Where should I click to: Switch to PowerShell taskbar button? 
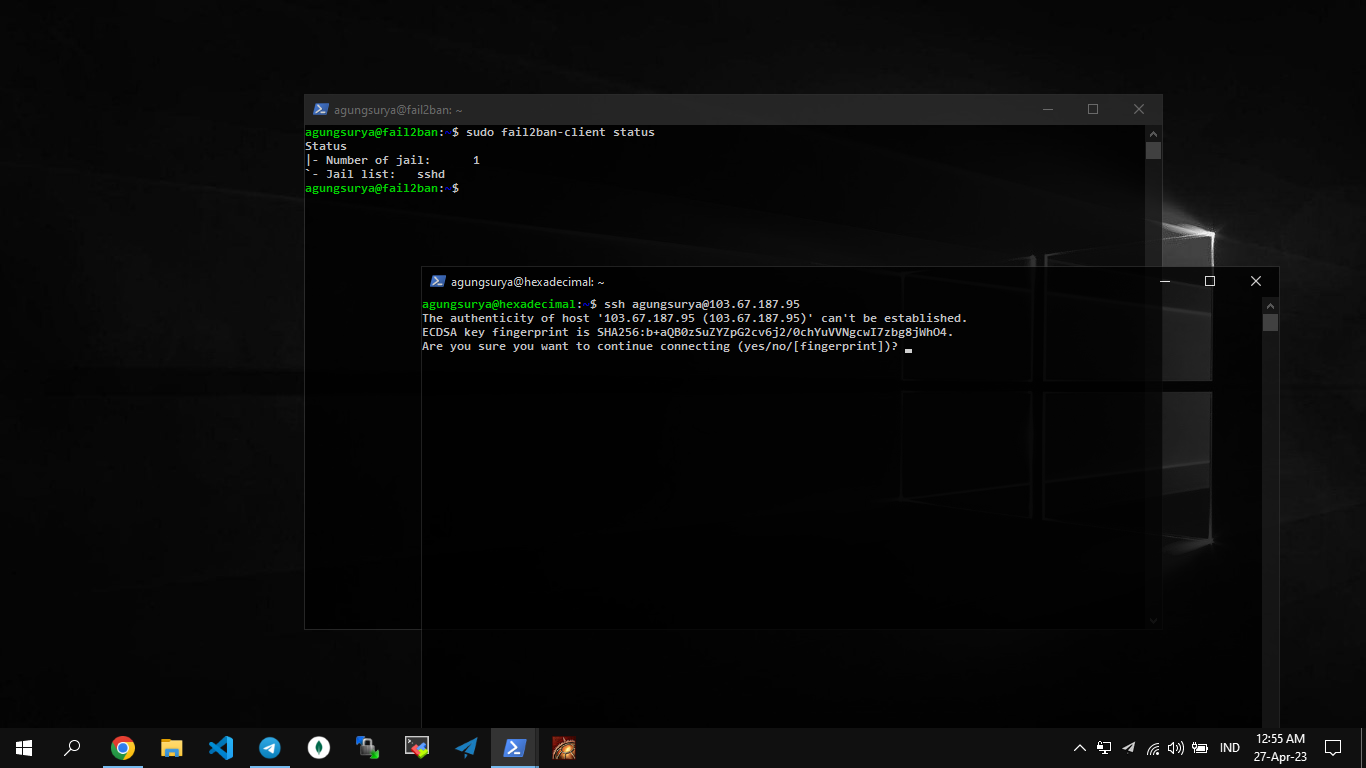coord(515,748)
